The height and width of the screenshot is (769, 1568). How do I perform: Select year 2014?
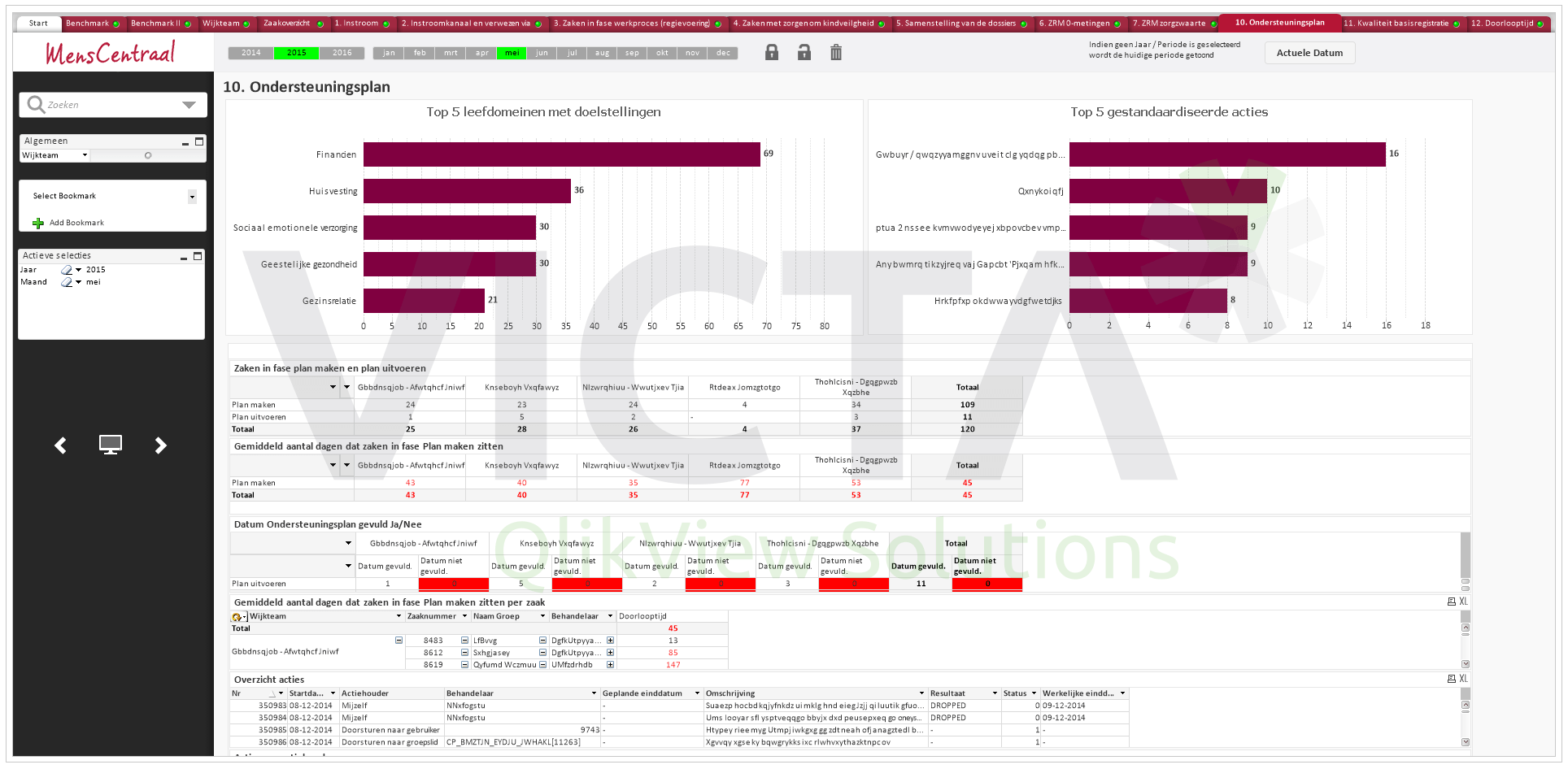pos(251,53)
